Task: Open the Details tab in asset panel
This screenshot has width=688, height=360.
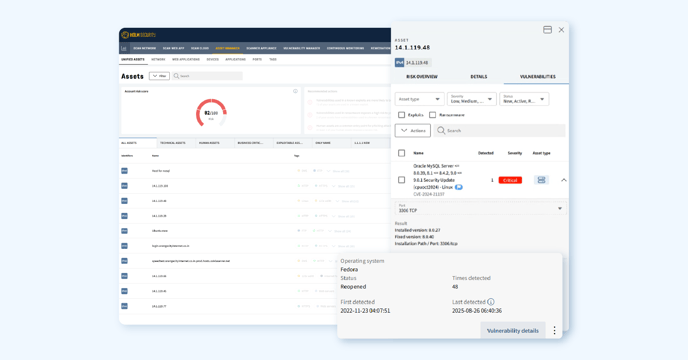Action: (x=479, y=77)
